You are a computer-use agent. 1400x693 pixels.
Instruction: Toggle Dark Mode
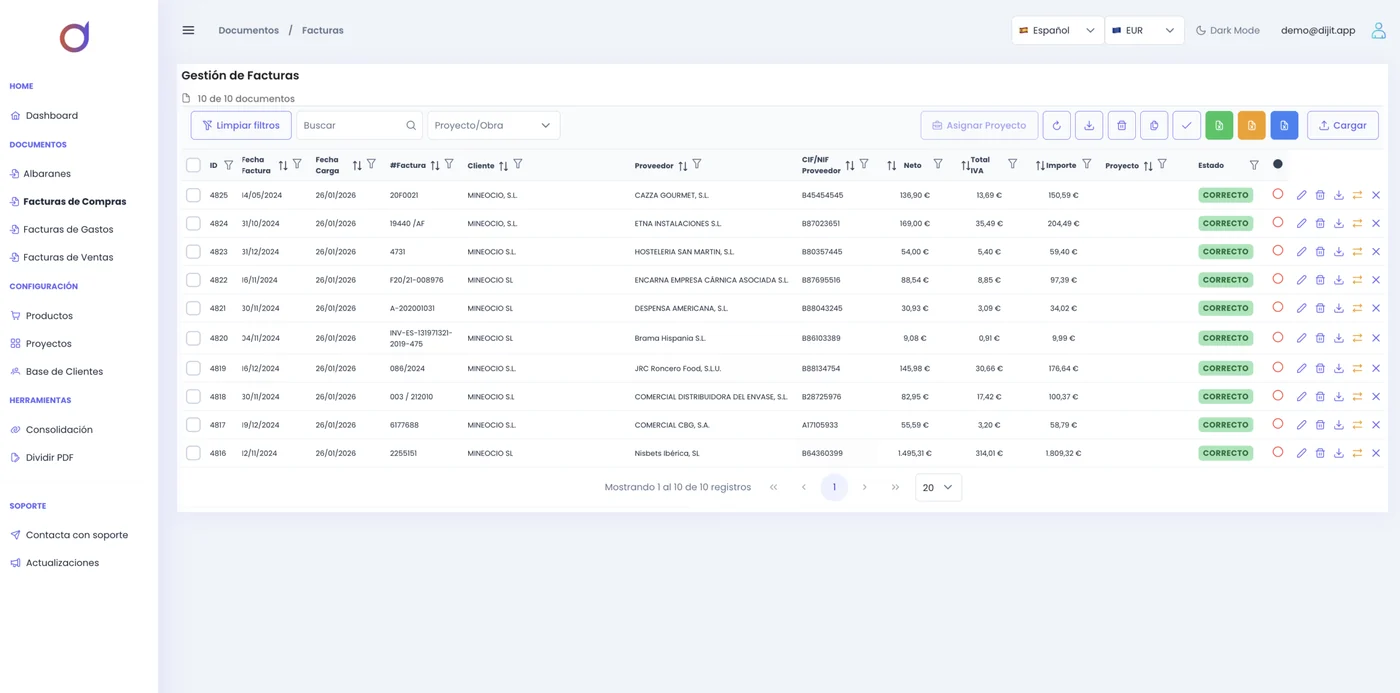(1228, 30)
